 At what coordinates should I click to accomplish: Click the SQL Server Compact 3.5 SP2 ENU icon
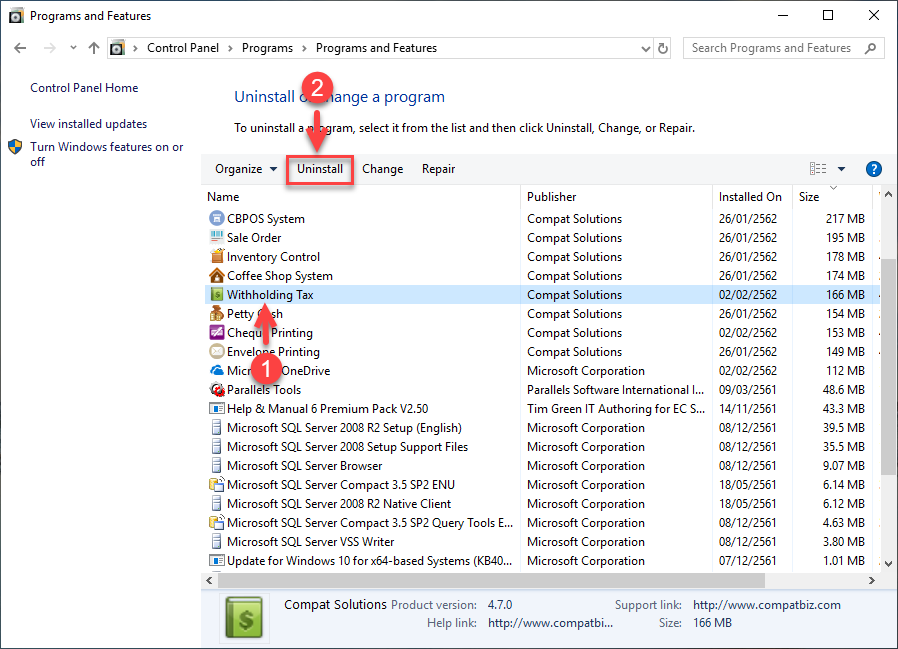[x=216, y=485]
